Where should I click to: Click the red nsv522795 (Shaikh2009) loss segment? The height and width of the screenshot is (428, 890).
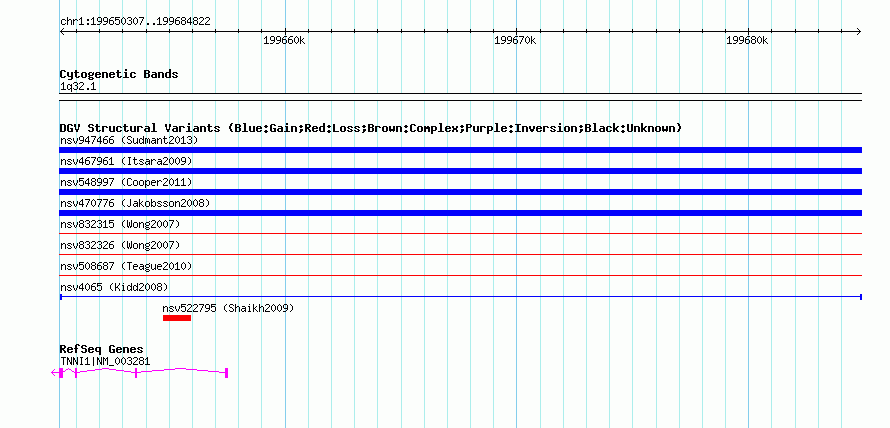177,318
